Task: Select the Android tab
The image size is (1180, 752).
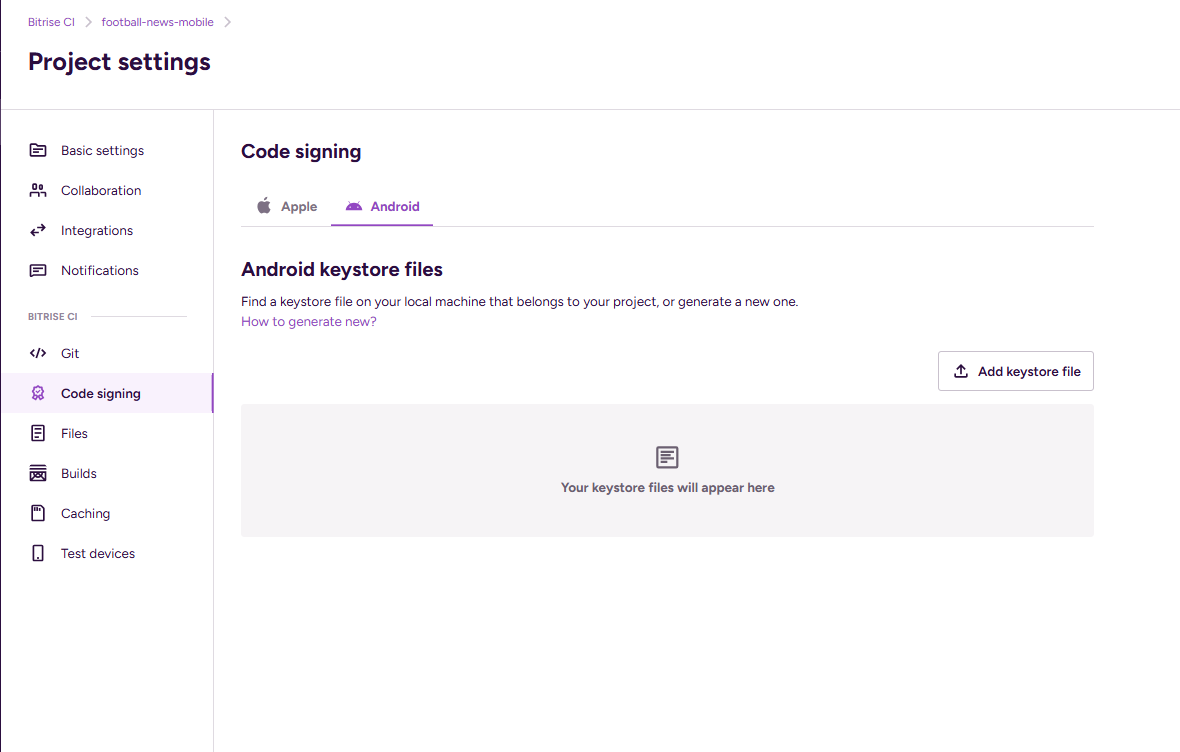Action: [x=382, y=206]
